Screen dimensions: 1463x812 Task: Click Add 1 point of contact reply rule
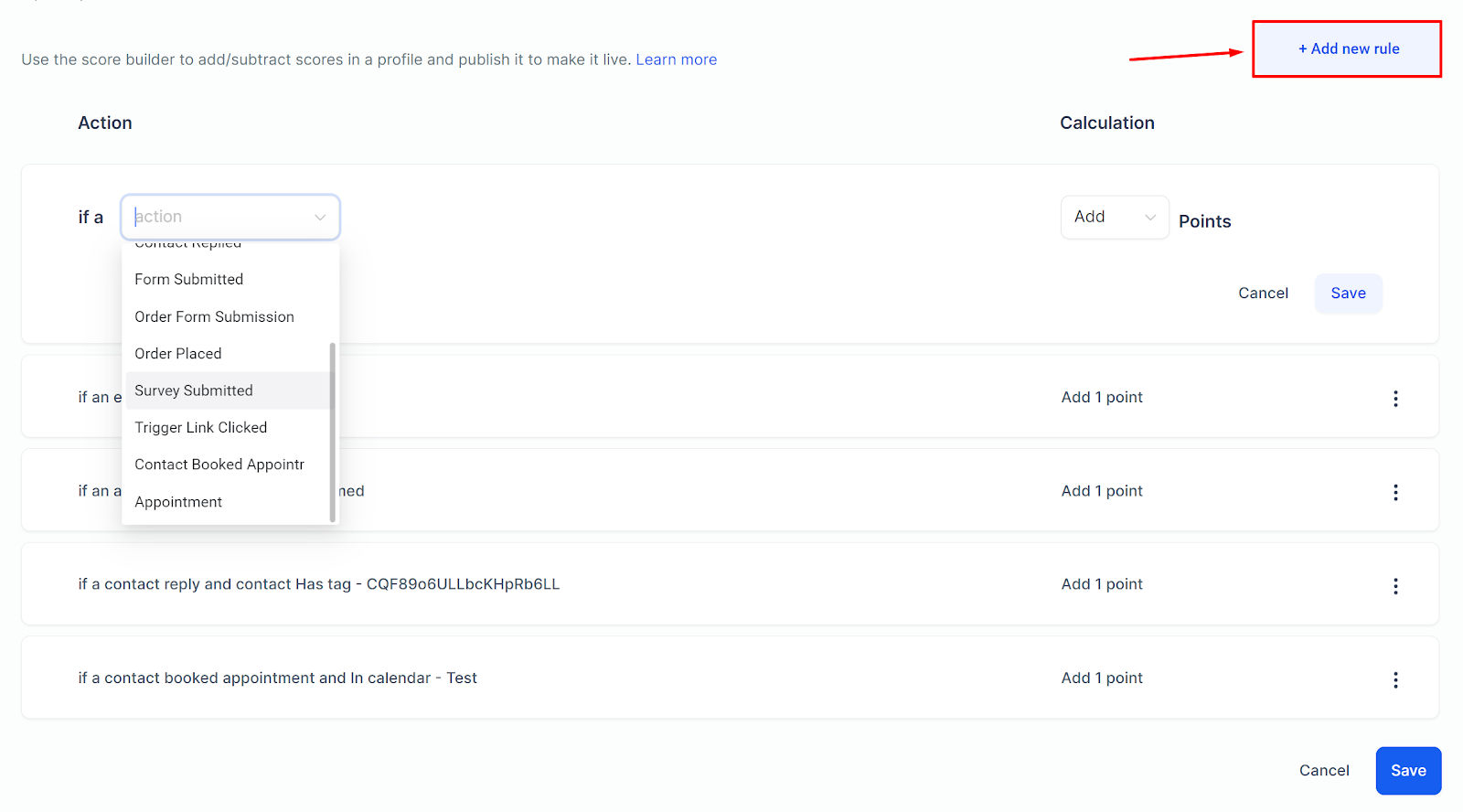[1102, 584]
